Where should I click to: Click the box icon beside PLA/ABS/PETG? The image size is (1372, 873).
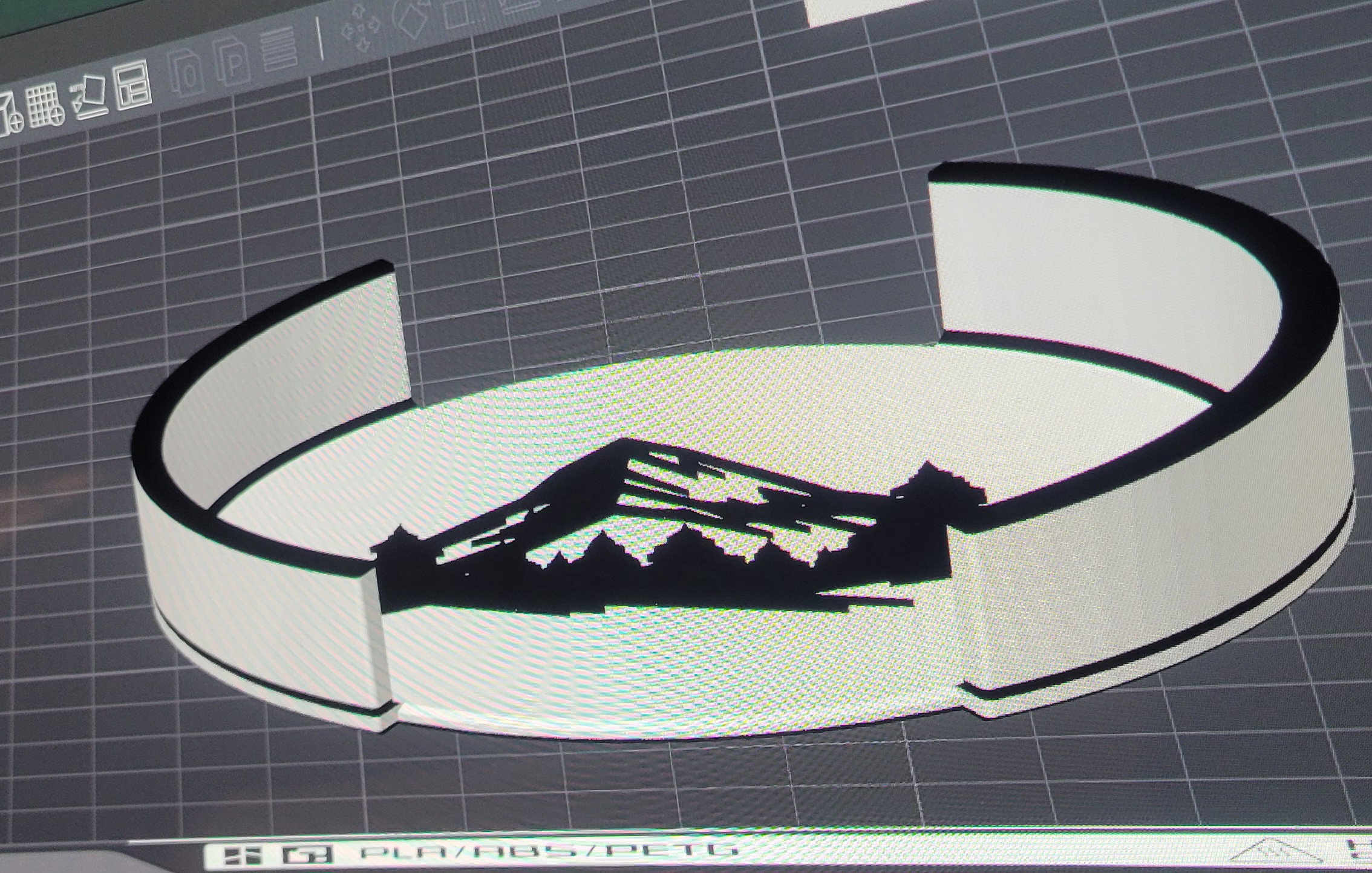307,854
